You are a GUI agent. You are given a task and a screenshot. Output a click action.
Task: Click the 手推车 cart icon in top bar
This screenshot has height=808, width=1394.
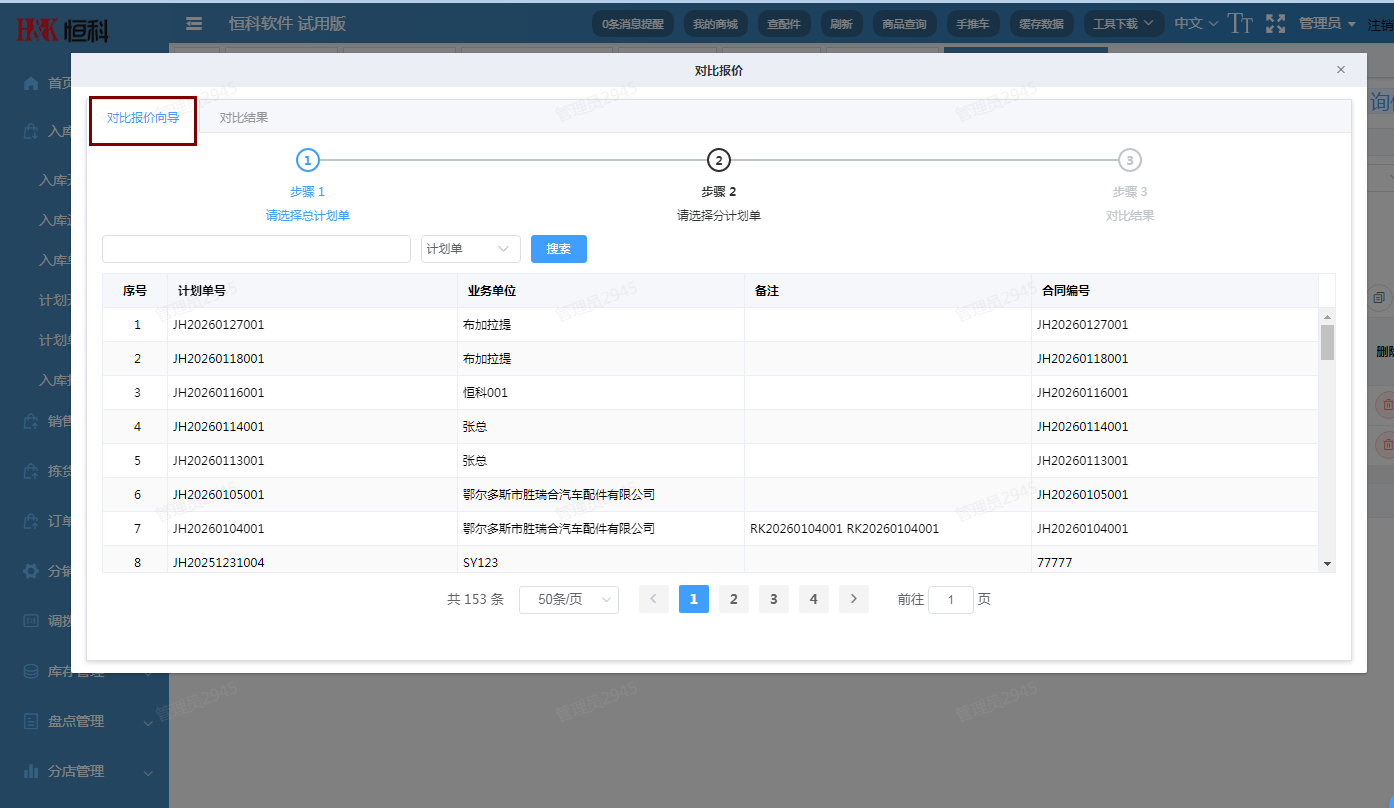coord(973,22)
